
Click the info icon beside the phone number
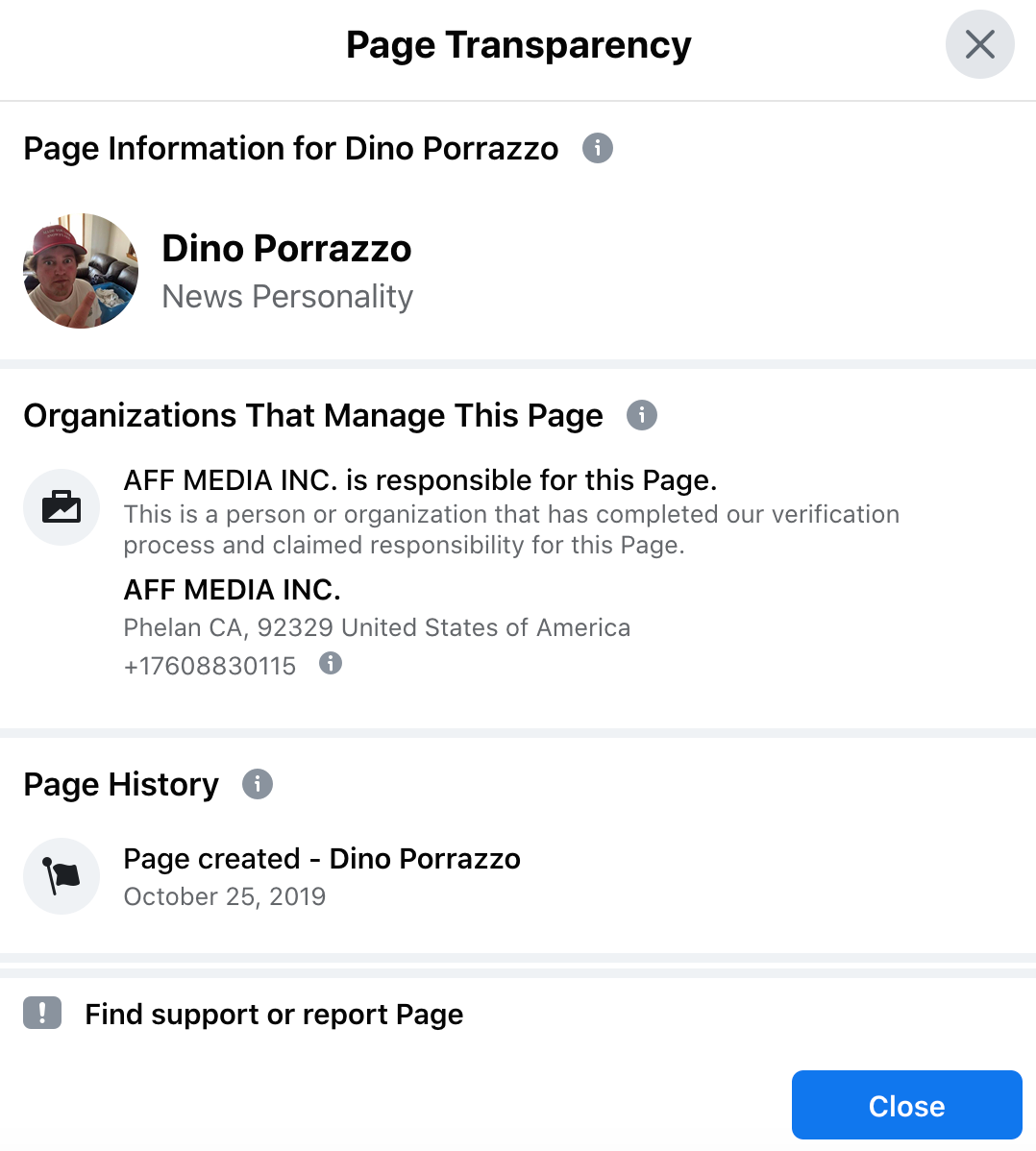click(x=330, y=663)
